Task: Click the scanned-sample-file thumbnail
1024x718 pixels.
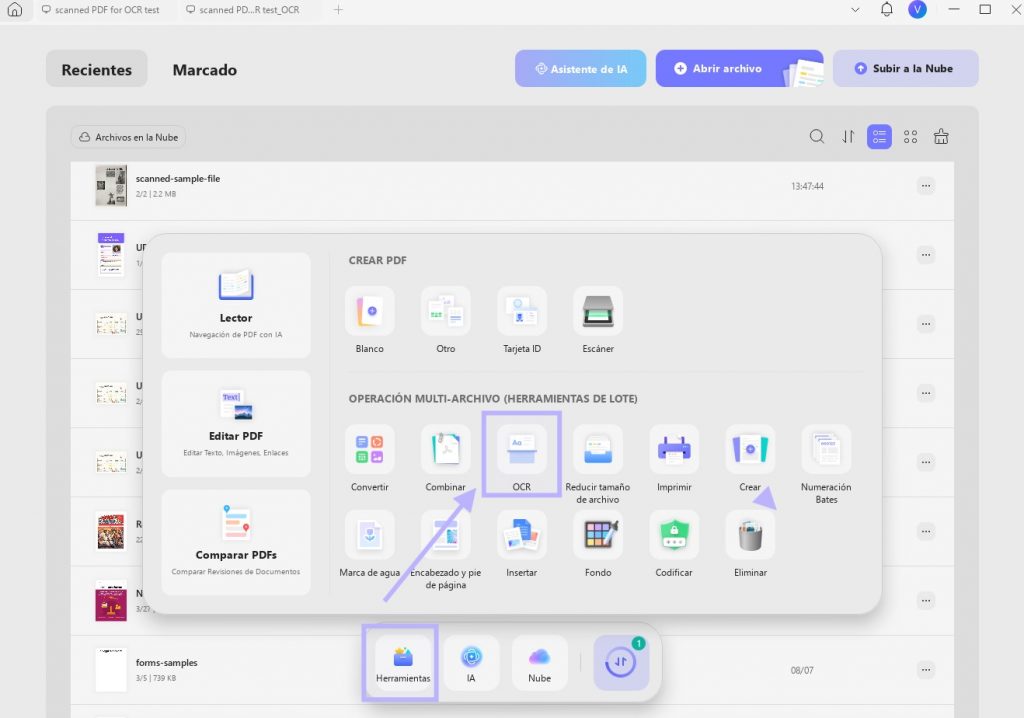Action: (x=111, y=186)
